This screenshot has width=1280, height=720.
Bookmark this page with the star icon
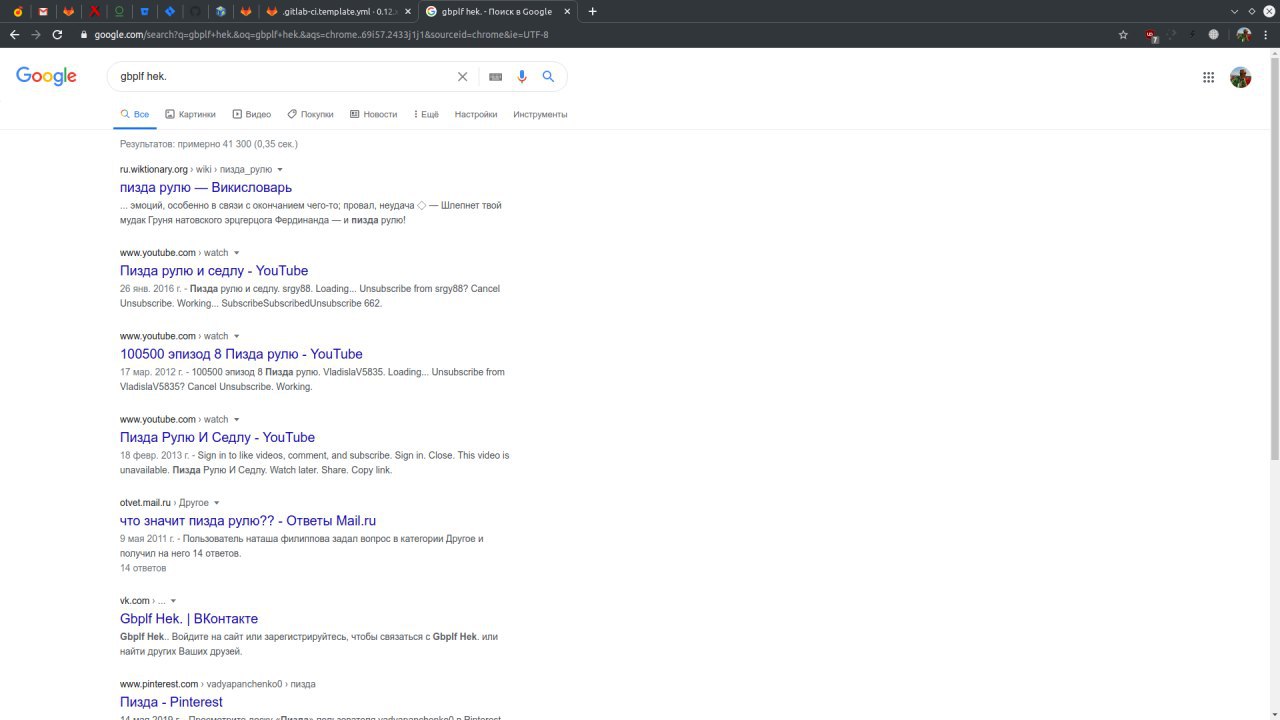tap(1123, 34)
